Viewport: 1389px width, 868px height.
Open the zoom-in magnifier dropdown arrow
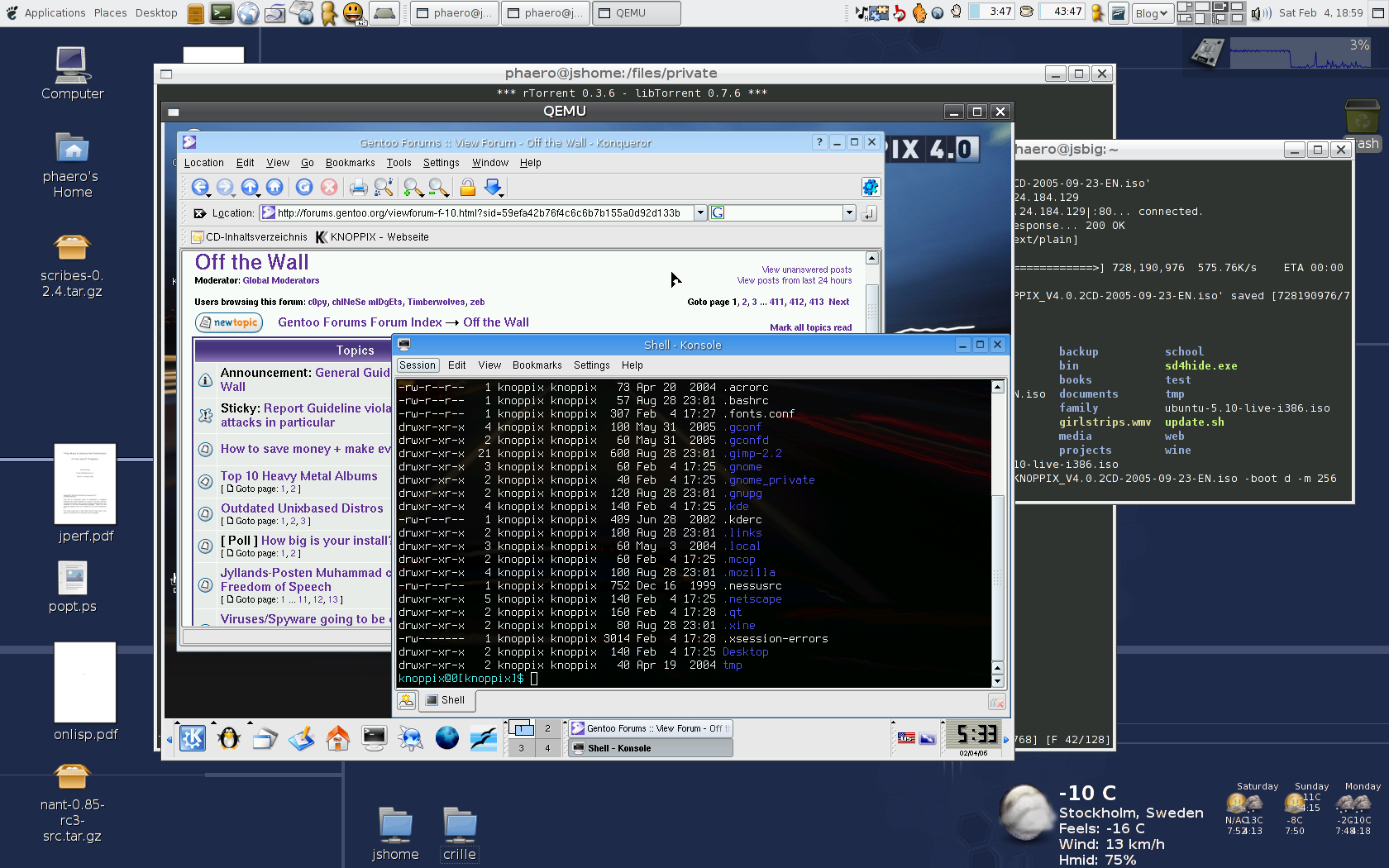(422, 194)
